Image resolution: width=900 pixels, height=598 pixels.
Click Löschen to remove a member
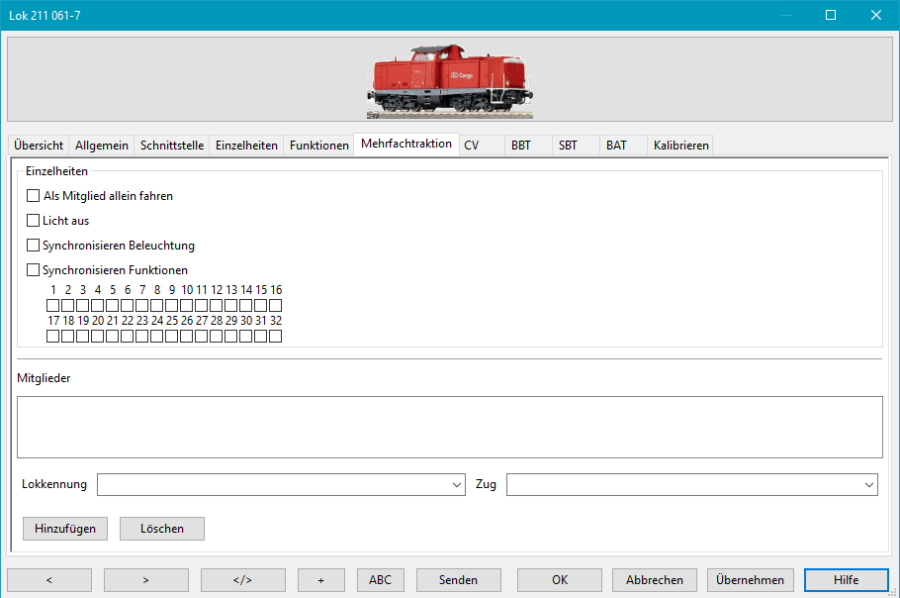[x=161, y=528]
